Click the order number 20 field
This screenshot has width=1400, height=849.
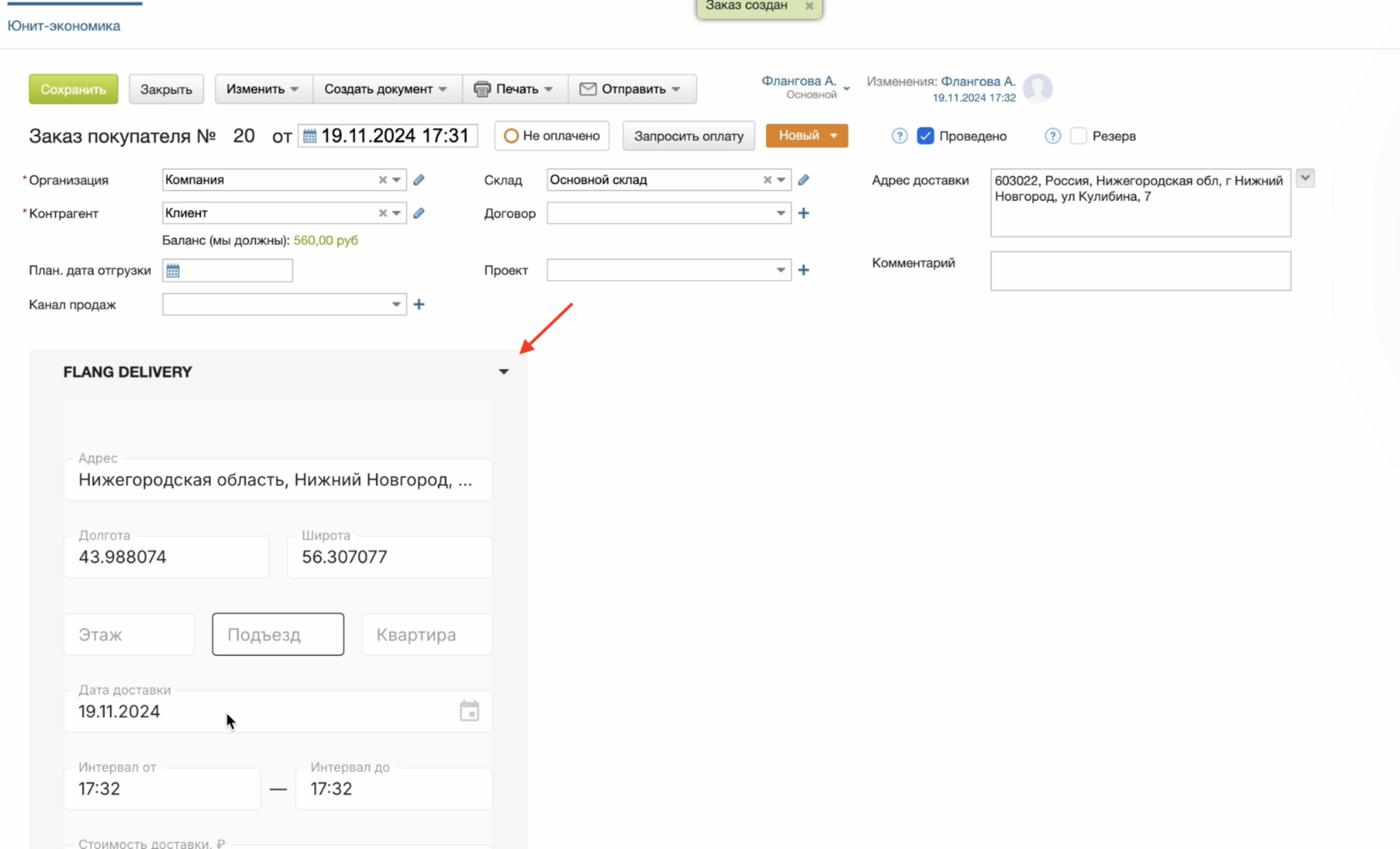pos(244,136)
